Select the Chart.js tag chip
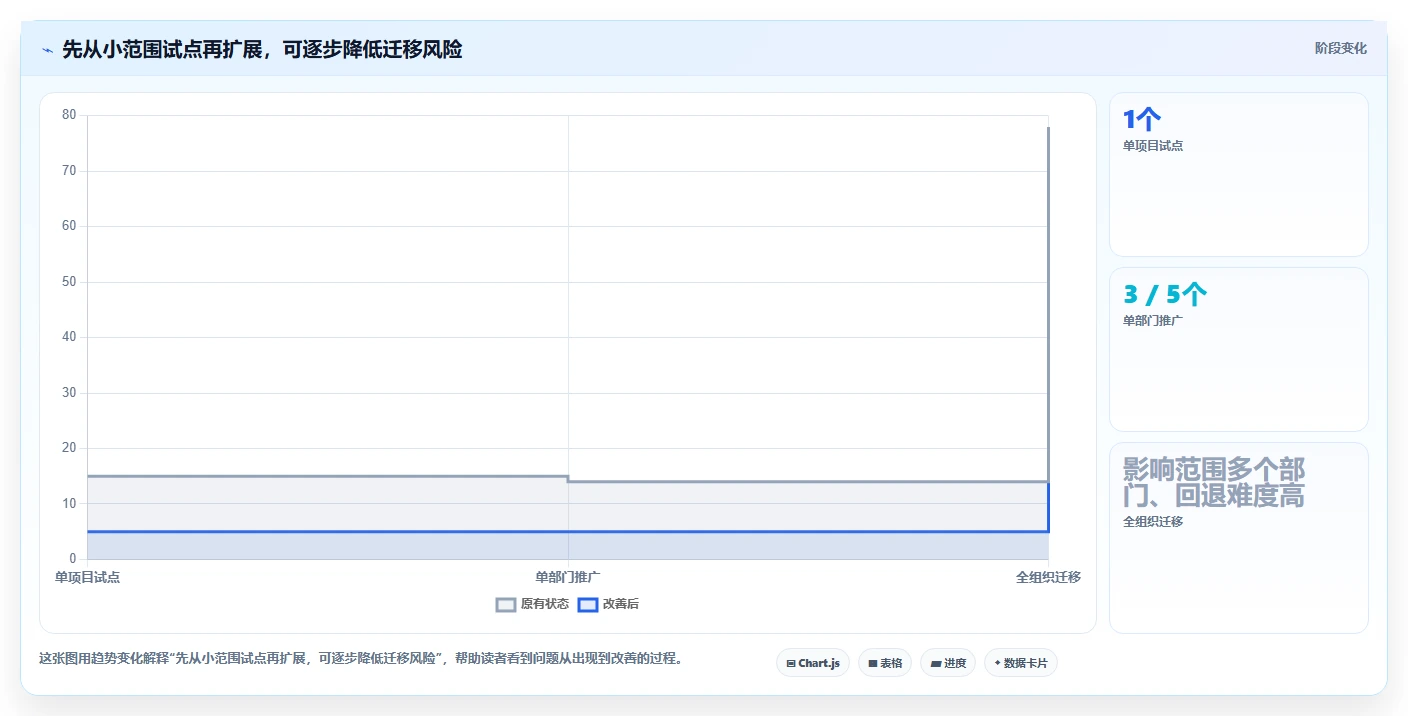 [x=813, y=663]
